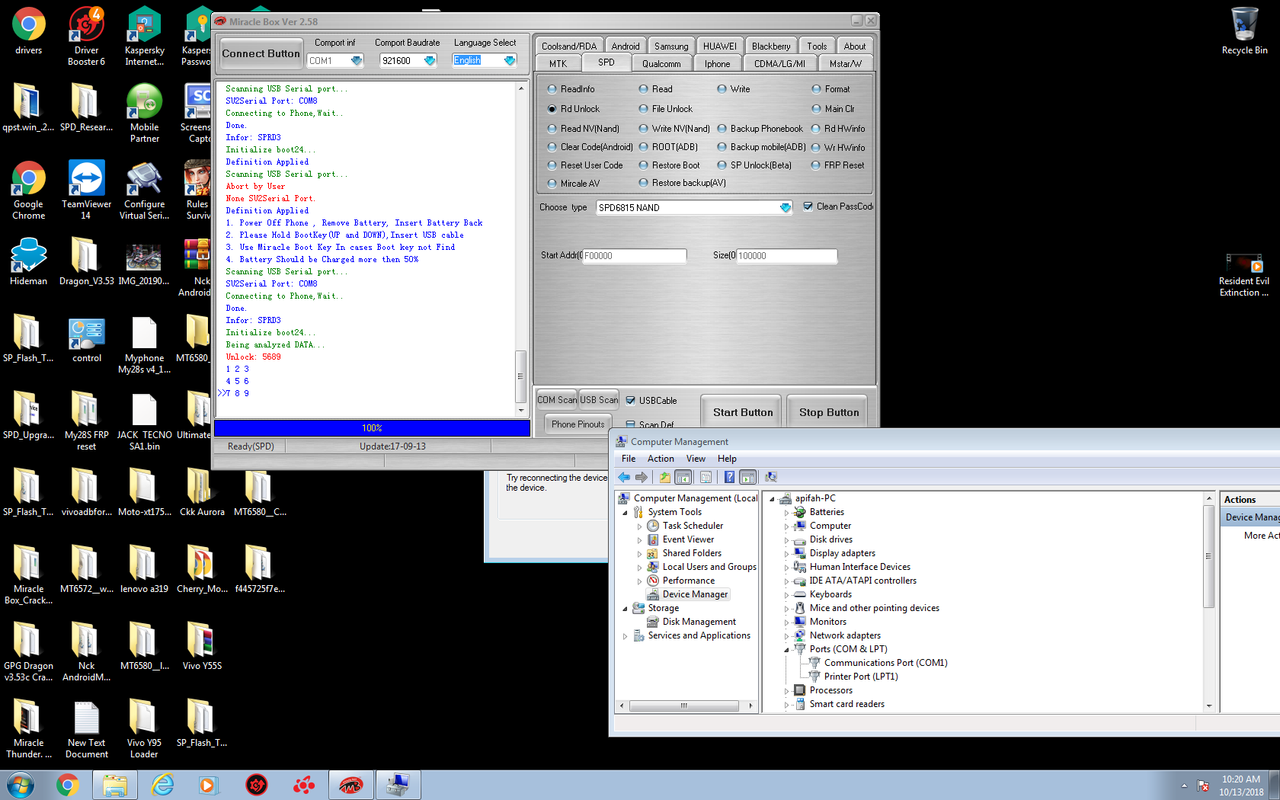The image size is (1280, 800).
Task: Launch Chrome from the taskbar
Action: (x=68, y=784)
